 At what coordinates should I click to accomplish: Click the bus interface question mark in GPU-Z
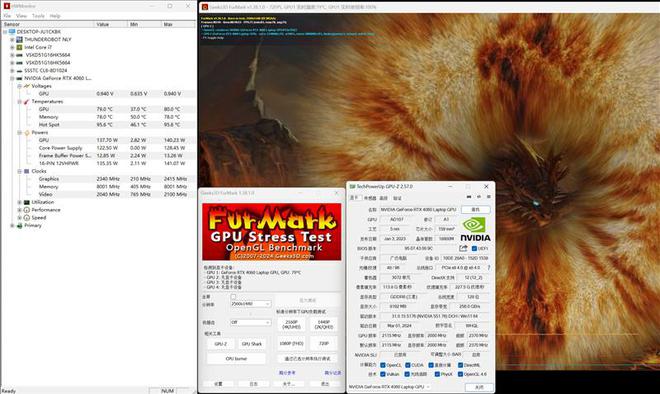coord(489,268)
